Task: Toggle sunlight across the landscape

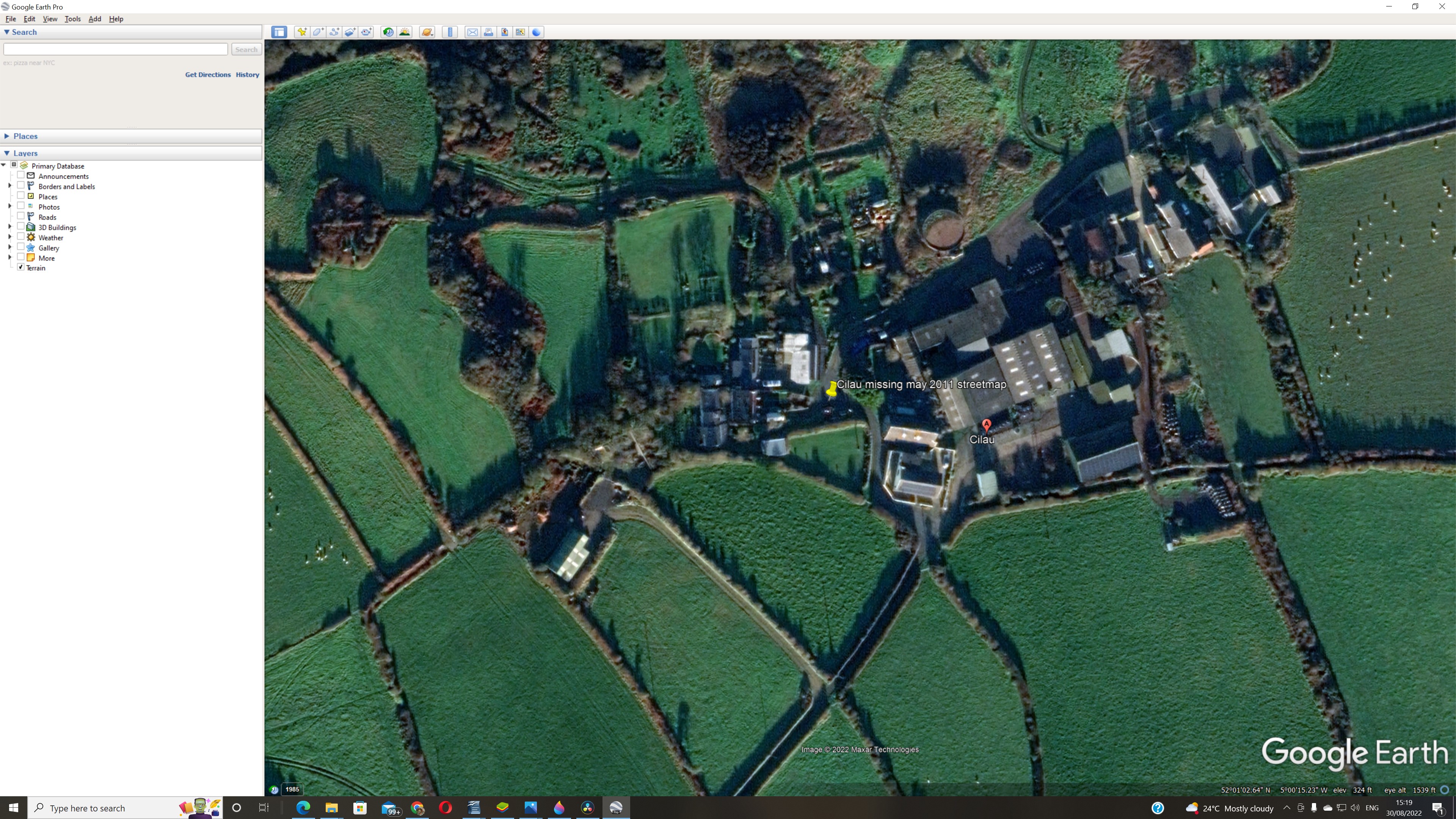Action: tap(405, 32)
